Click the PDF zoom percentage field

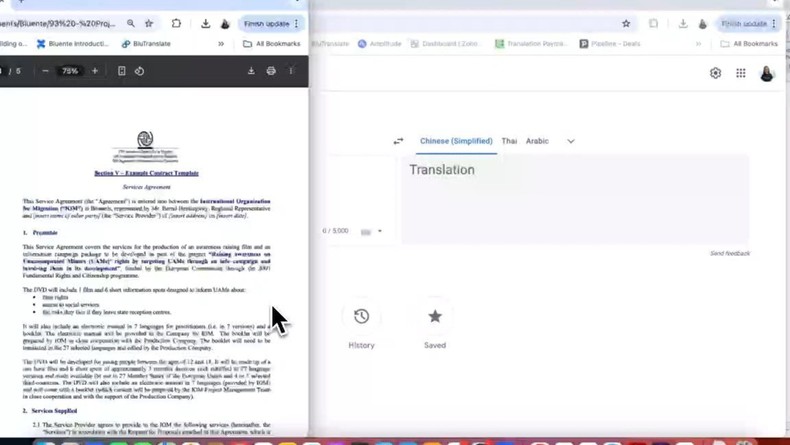click(x=70, y=71)
